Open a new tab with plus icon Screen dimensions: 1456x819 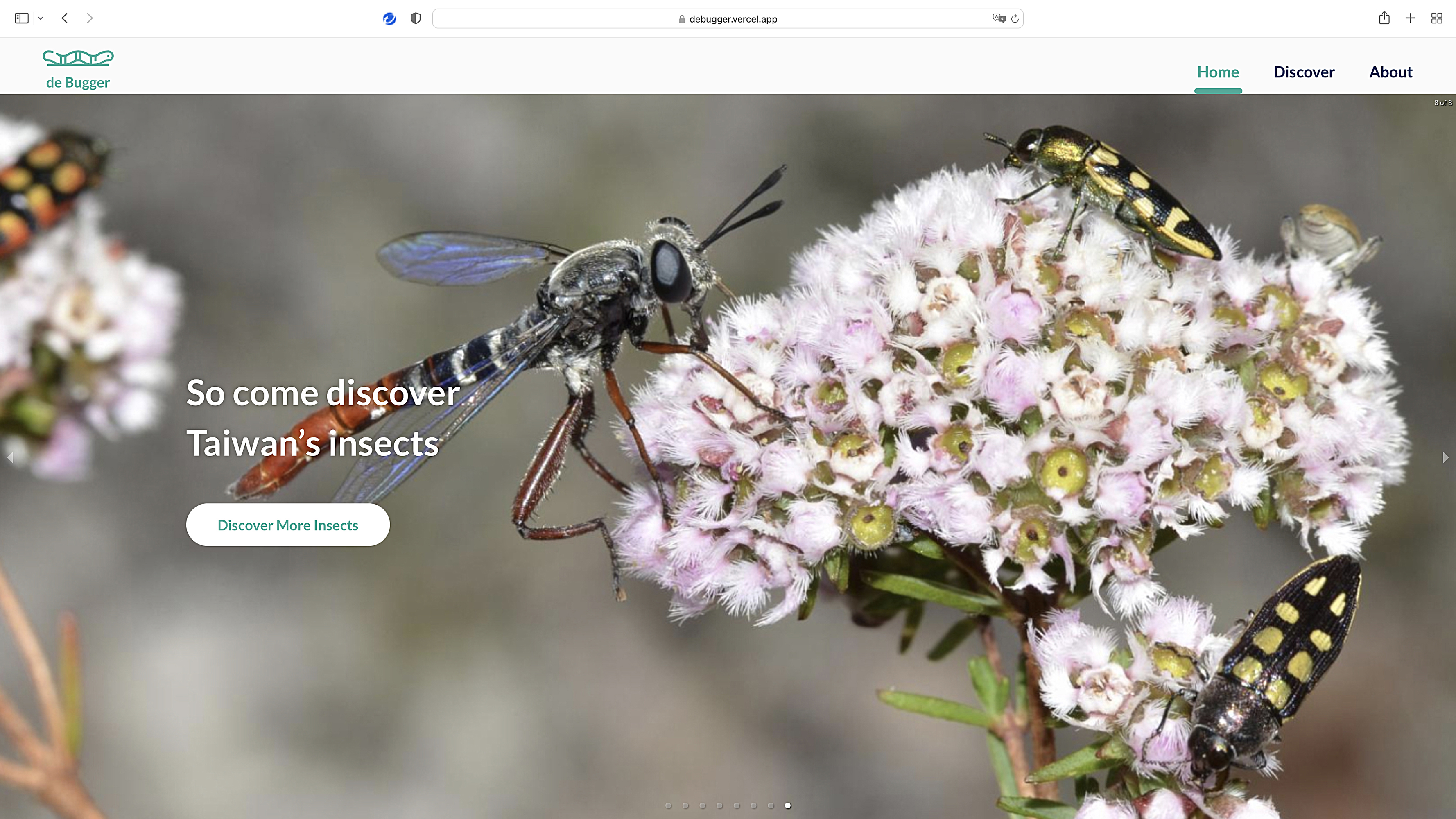tap(1410, 18)
